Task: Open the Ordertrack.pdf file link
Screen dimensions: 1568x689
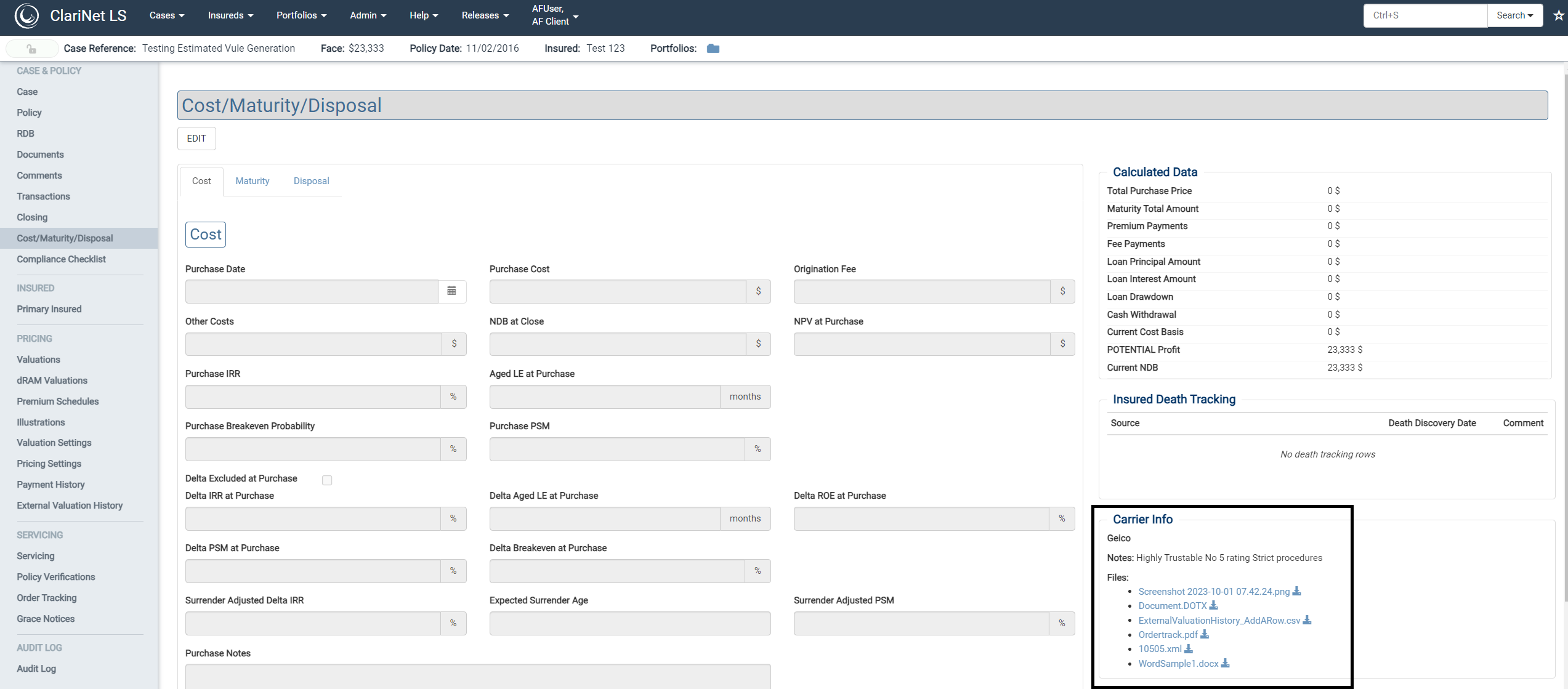Action: (x=1168, y=635)
